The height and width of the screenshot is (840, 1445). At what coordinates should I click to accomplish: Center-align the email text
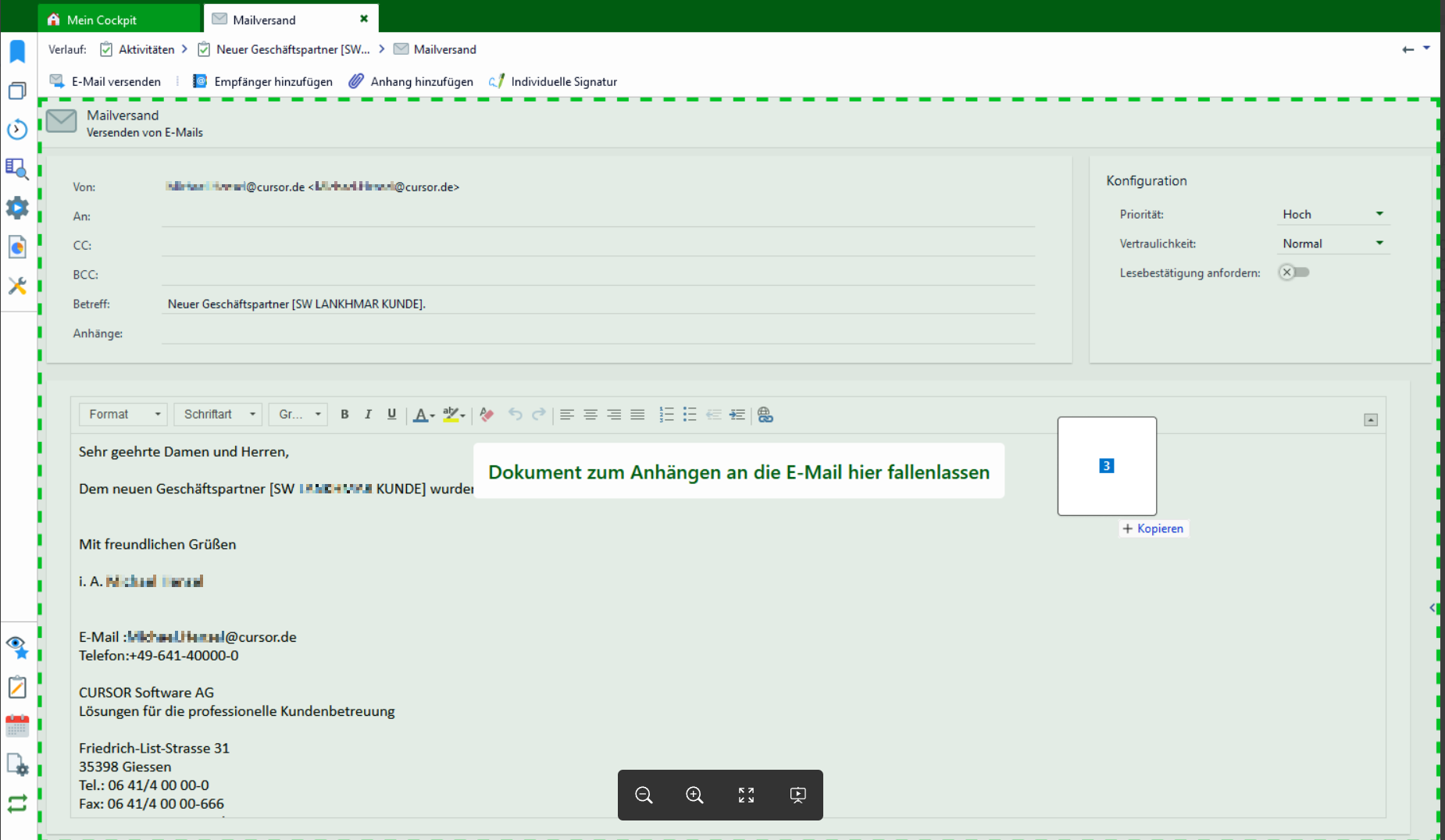(x=590, y=415)
